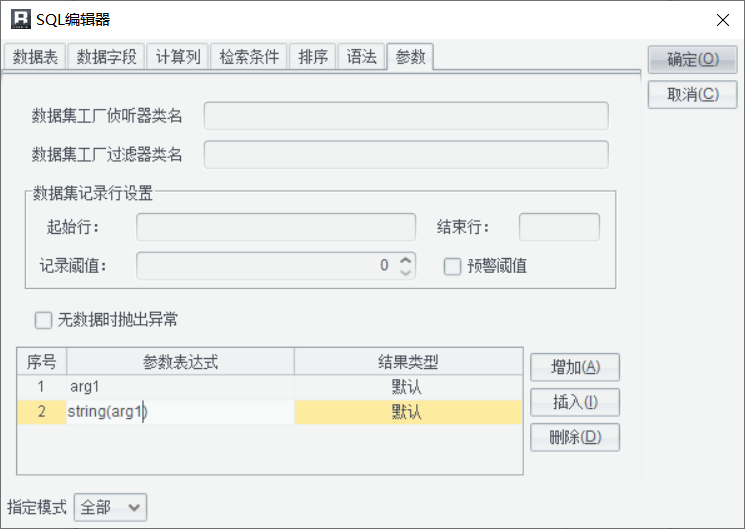Viewport: 745px width, 529px height.
Task: Click the SQL编辑器 title bar app icon
Action: point(19,19)
